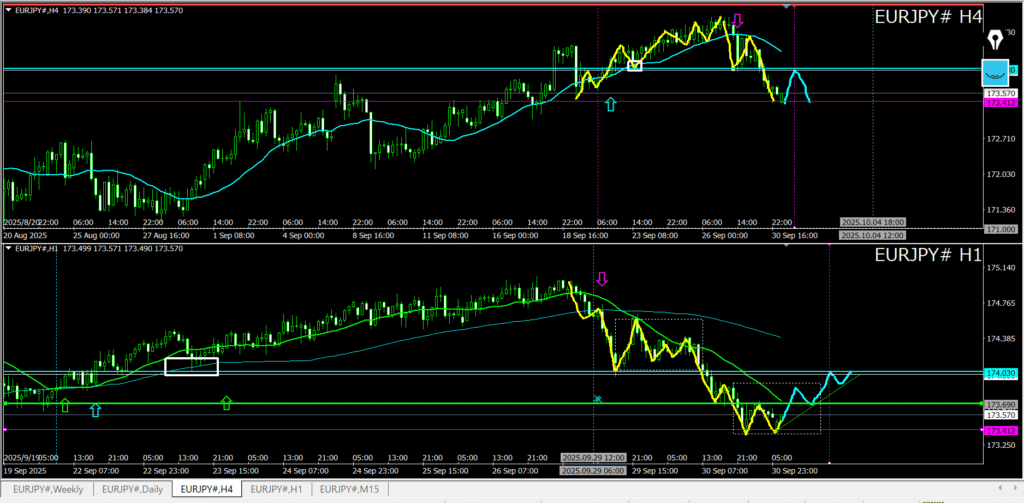Open the triangle menu beside EURJPY#,H4 title
The width and height of the screenshot is (1024, 503).
pos(7,8)
